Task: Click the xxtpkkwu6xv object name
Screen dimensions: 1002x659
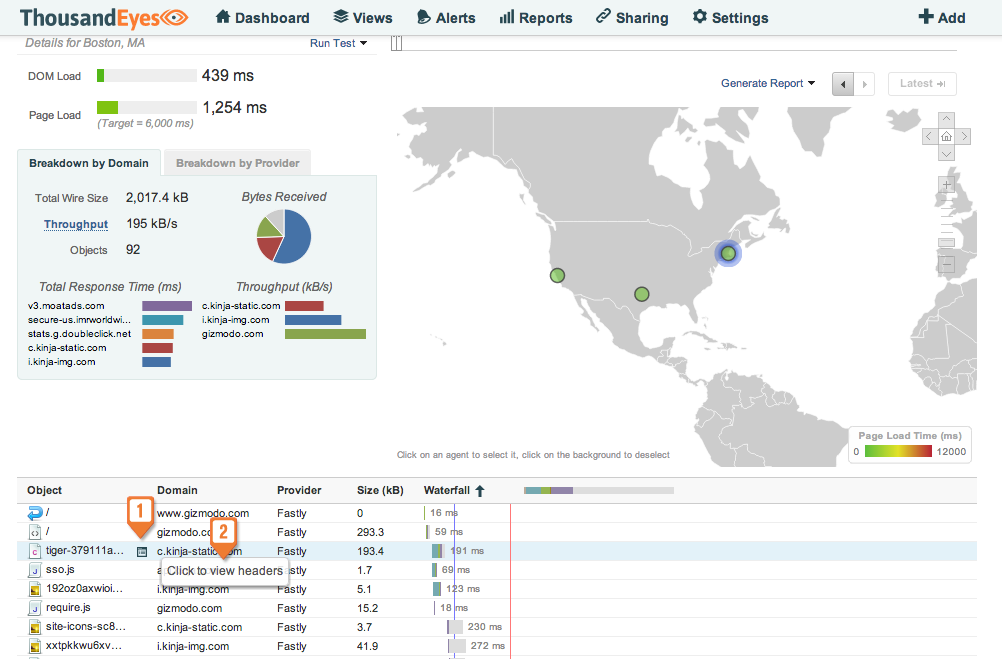Action: coord(84,646)
